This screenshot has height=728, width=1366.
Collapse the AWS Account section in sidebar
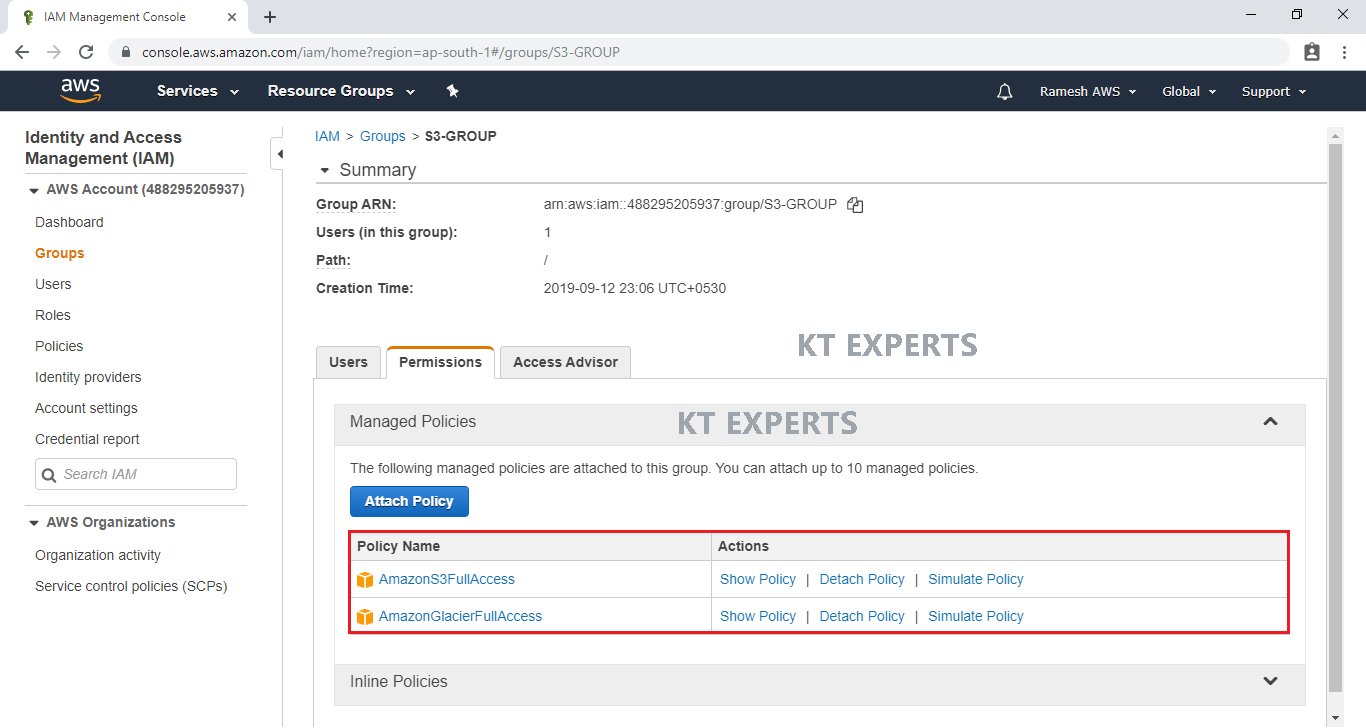coord(34,190)
